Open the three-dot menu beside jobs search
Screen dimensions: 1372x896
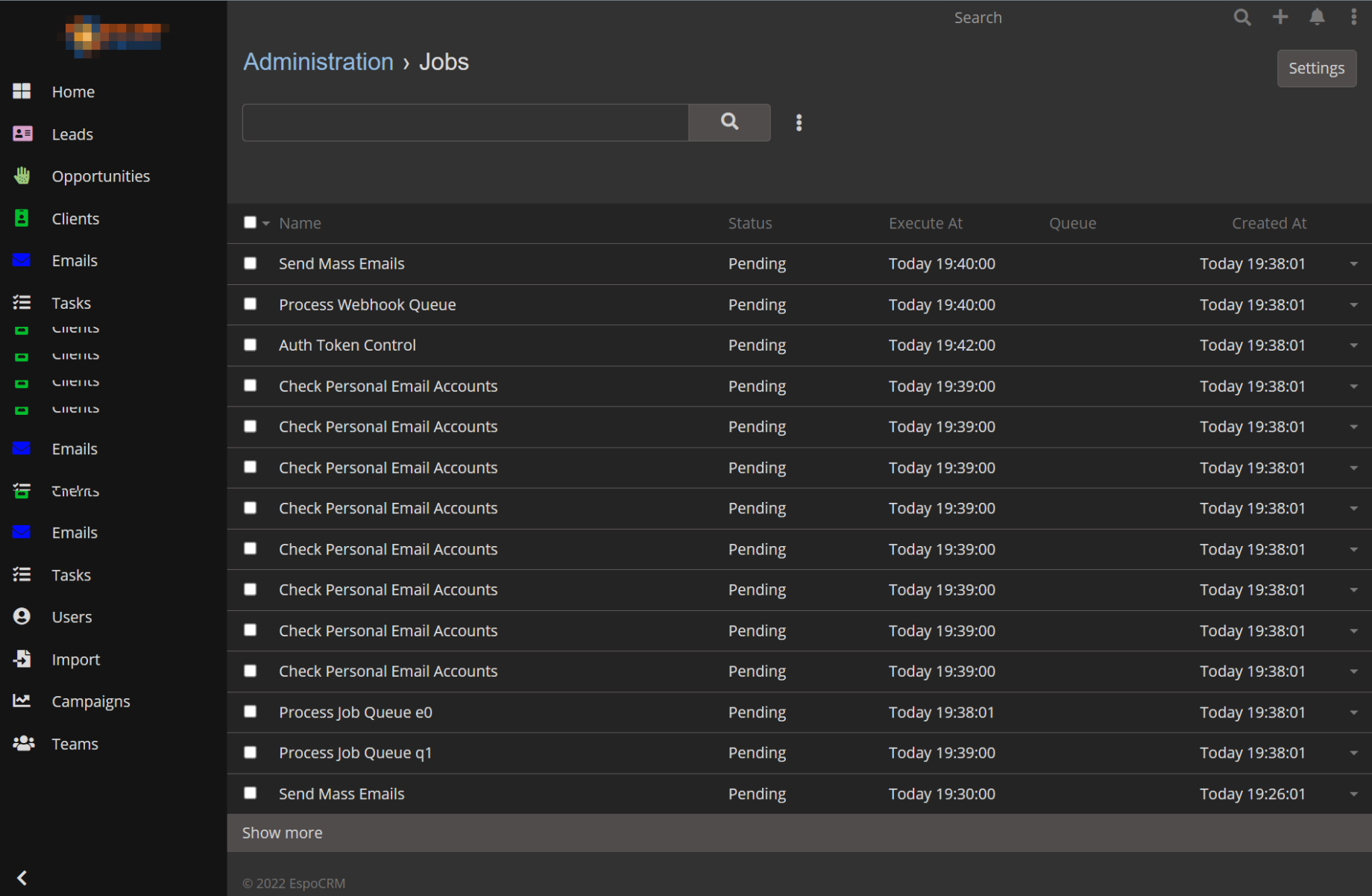pos(799,122)
